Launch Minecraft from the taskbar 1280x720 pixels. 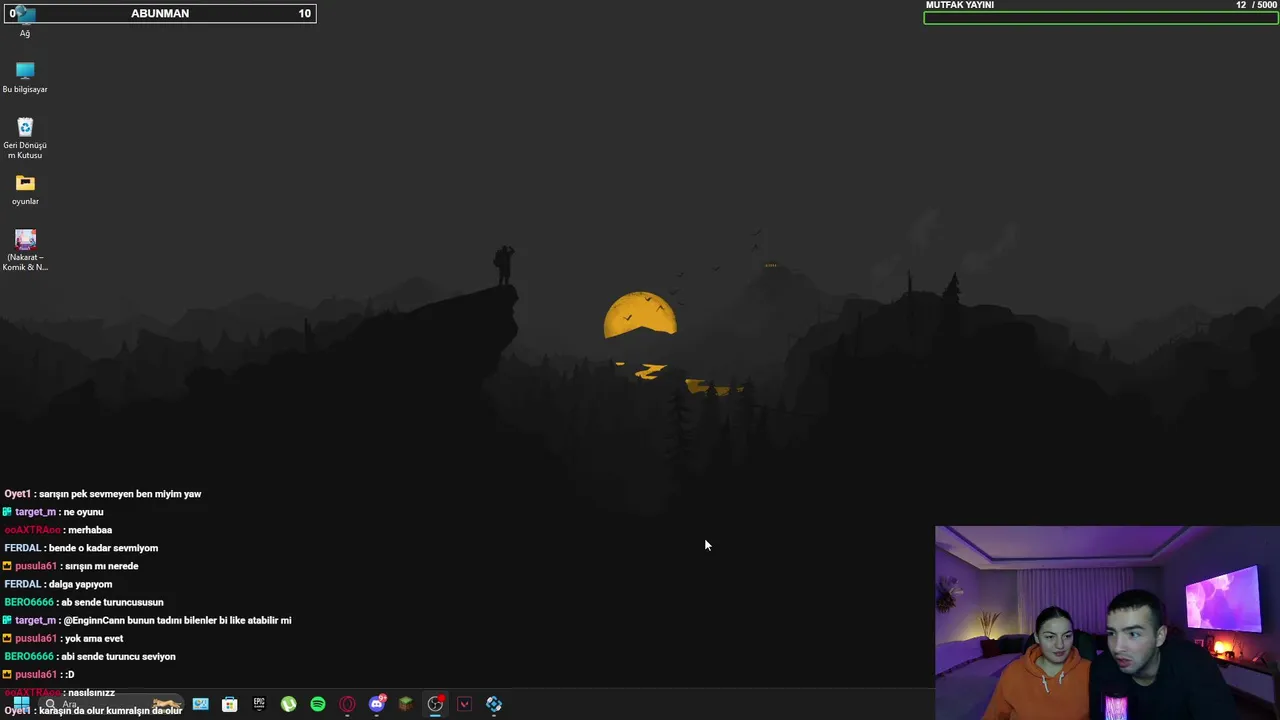click(x=406, y=704)
